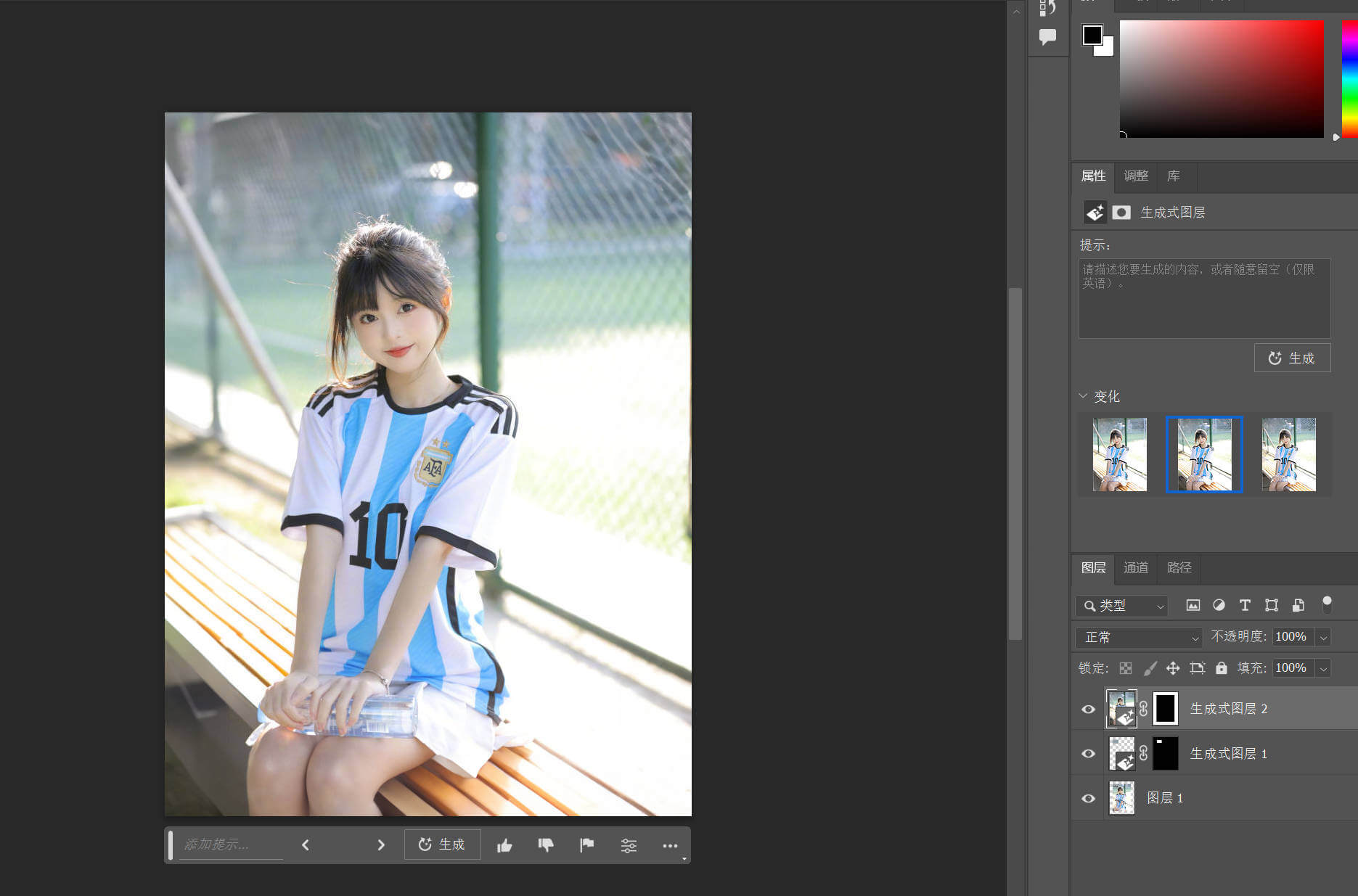The width and height of the screenshot is (1358, 896).
Task: Switch to the 通道 tab
Action: click(x=1136, y=568)
